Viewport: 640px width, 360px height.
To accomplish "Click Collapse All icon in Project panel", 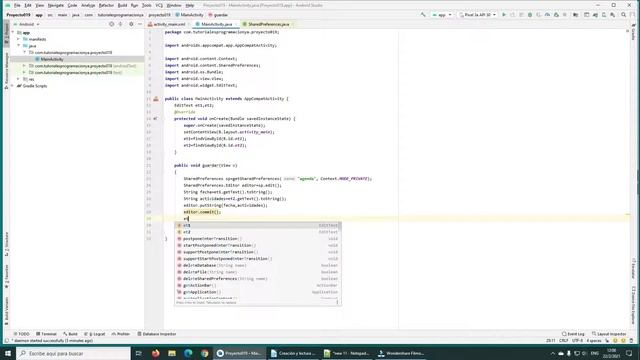I will click(x=120, y=24).
